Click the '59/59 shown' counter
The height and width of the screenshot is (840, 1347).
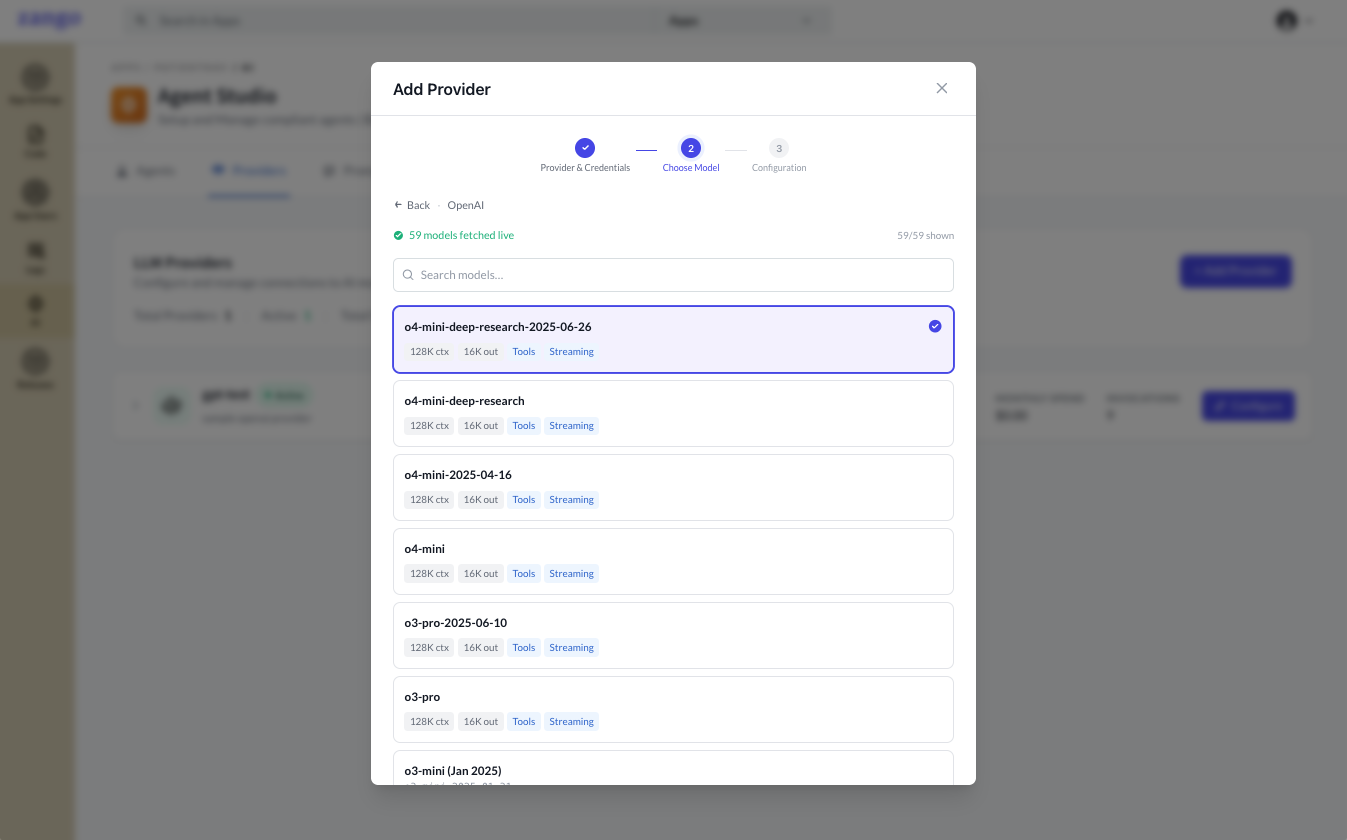(925, 236)
